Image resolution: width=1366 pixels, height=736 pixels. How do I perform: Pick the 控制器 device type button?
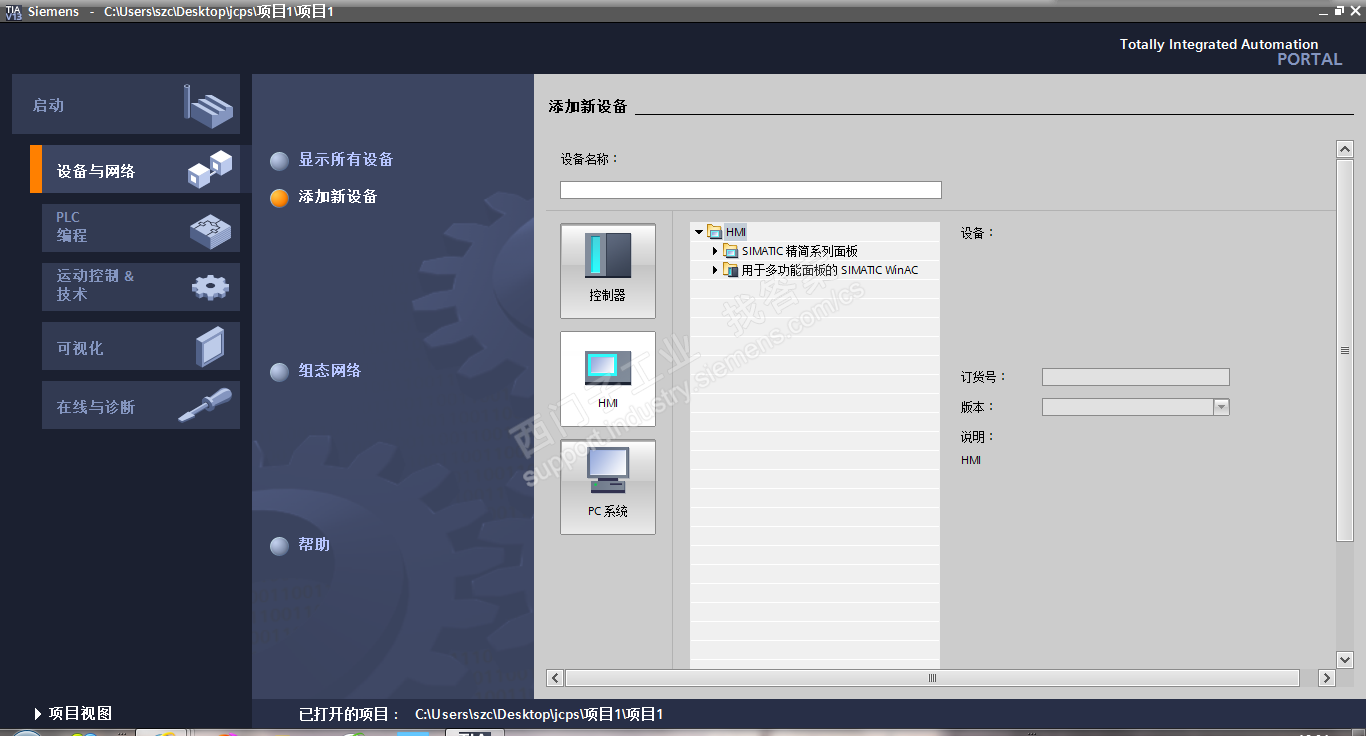click(x=608, y=271)
